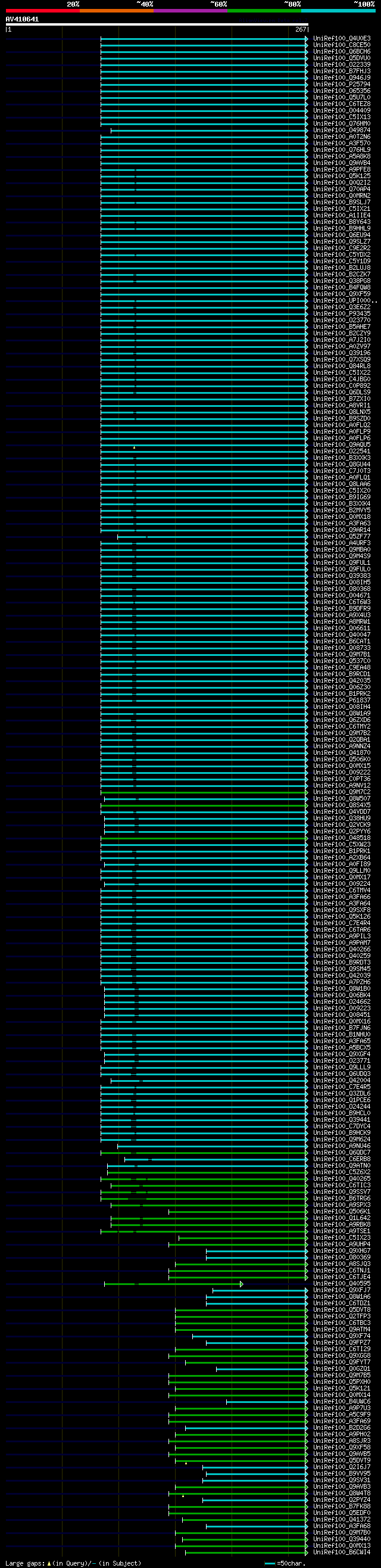This screenshot has width=381, height=1568.
Task: Click label UniRef100_A0T2N6
Action: tap(342, 137)
